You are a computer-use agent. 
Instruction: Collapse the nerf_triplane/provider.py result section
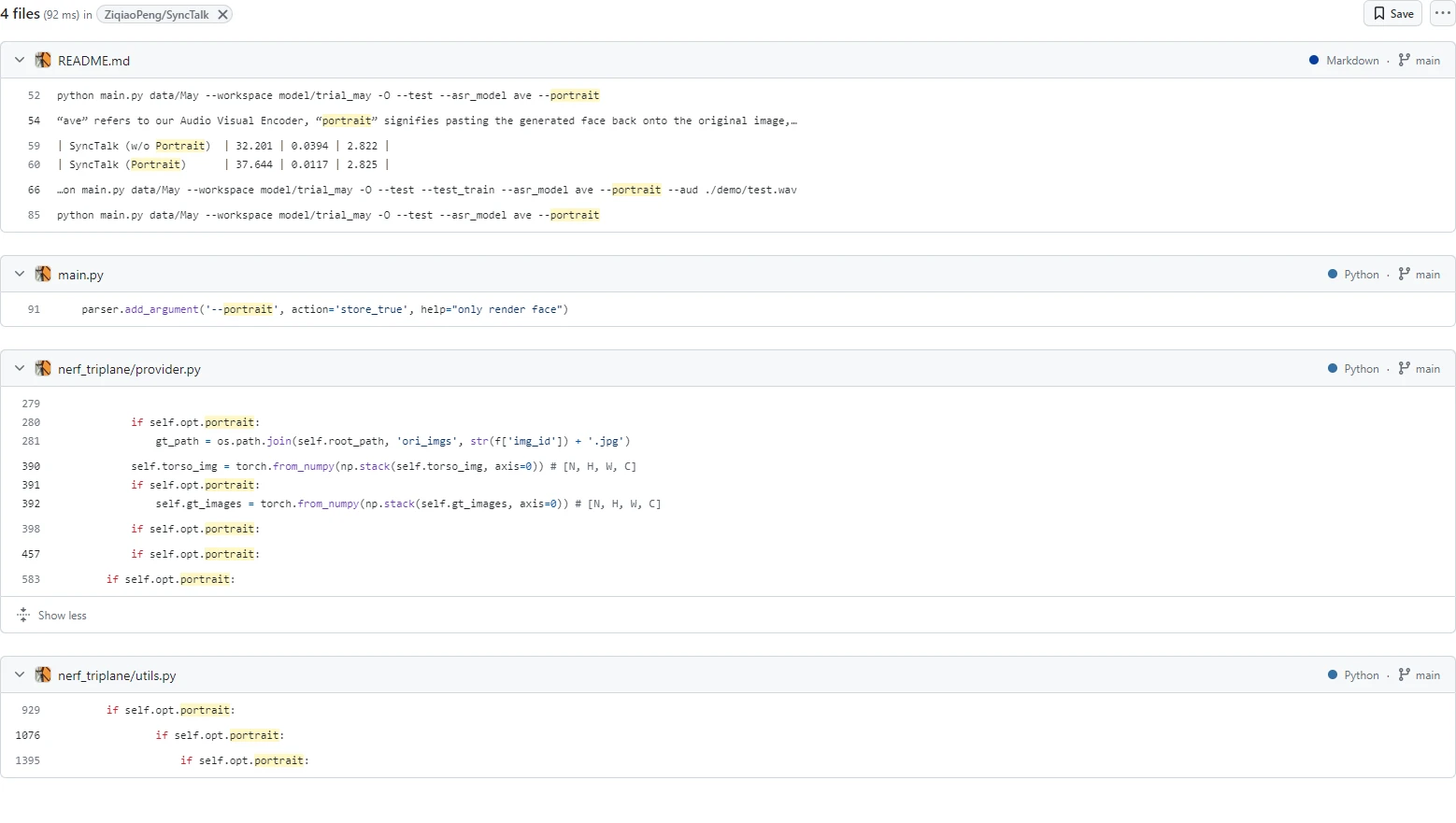pos(20,369)
